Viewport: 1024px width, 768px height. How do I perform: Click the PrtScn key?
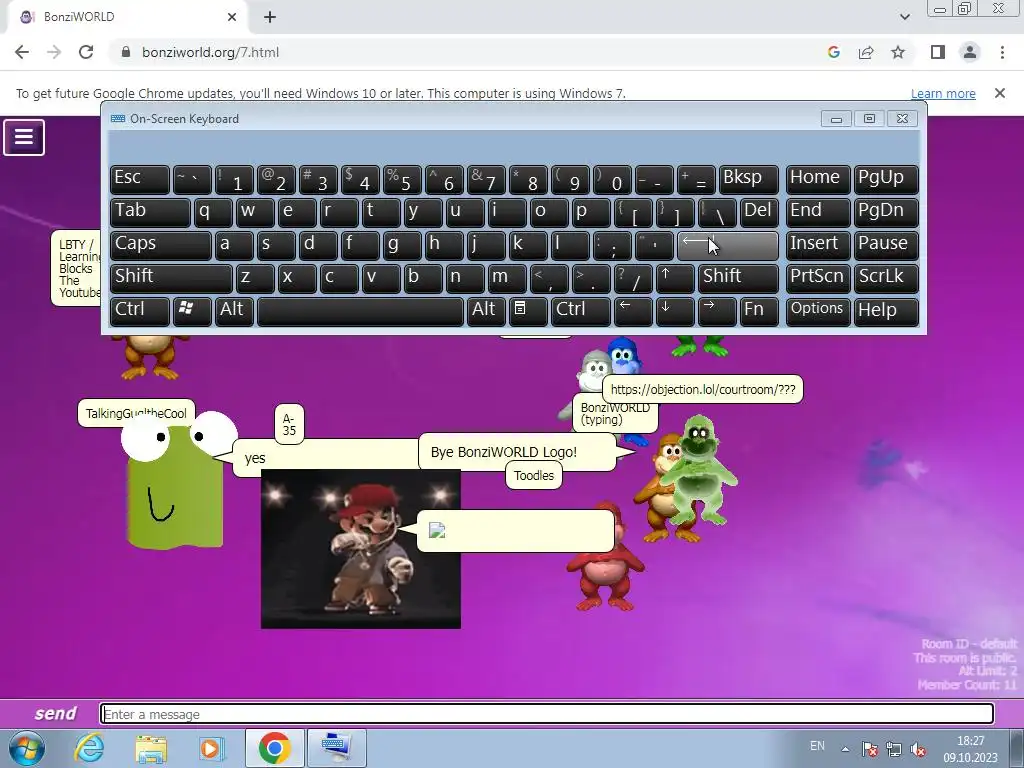click(818, 278)
